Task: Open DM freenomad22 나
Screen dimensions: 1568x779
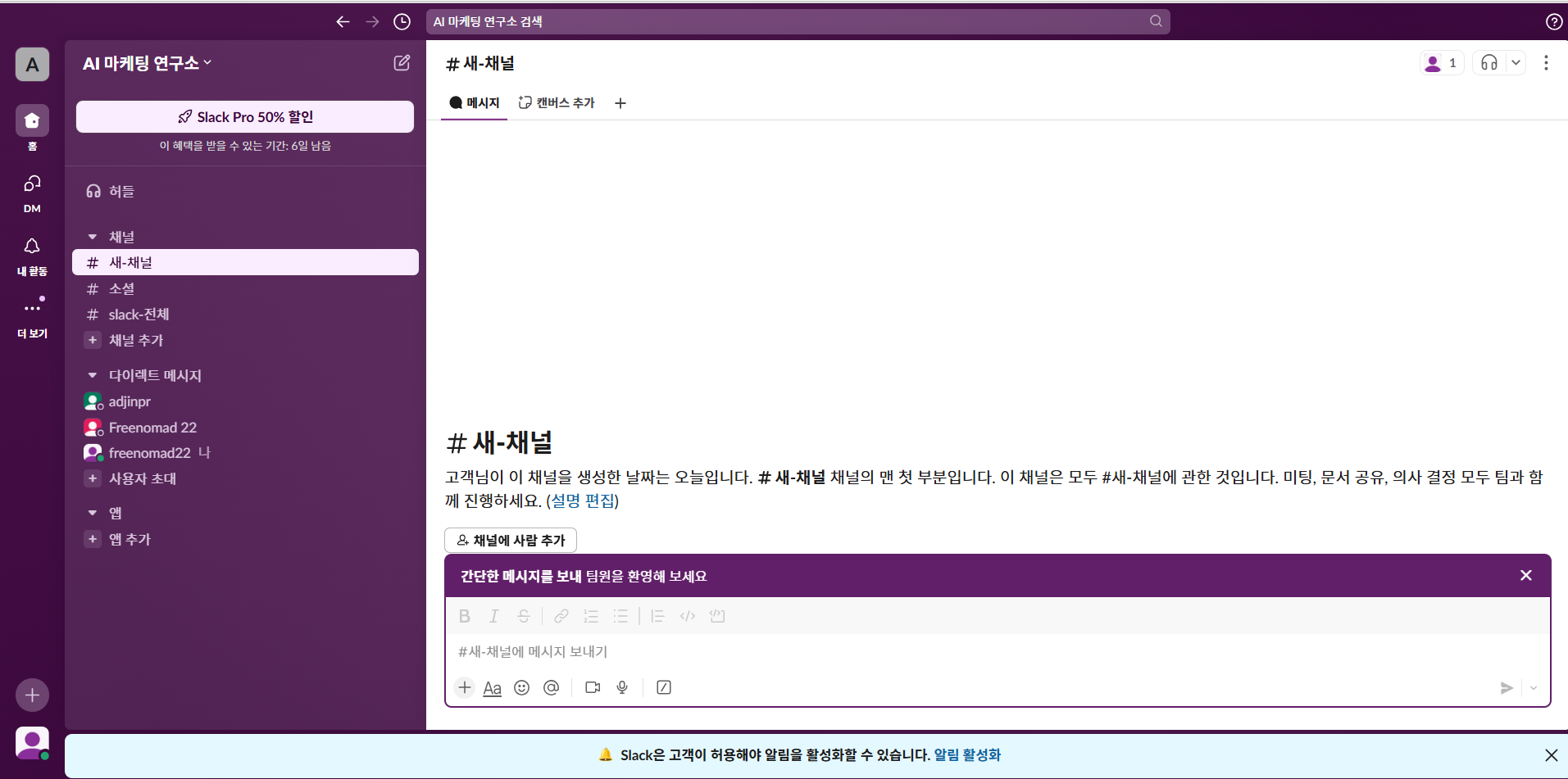Action: point(245,453)
